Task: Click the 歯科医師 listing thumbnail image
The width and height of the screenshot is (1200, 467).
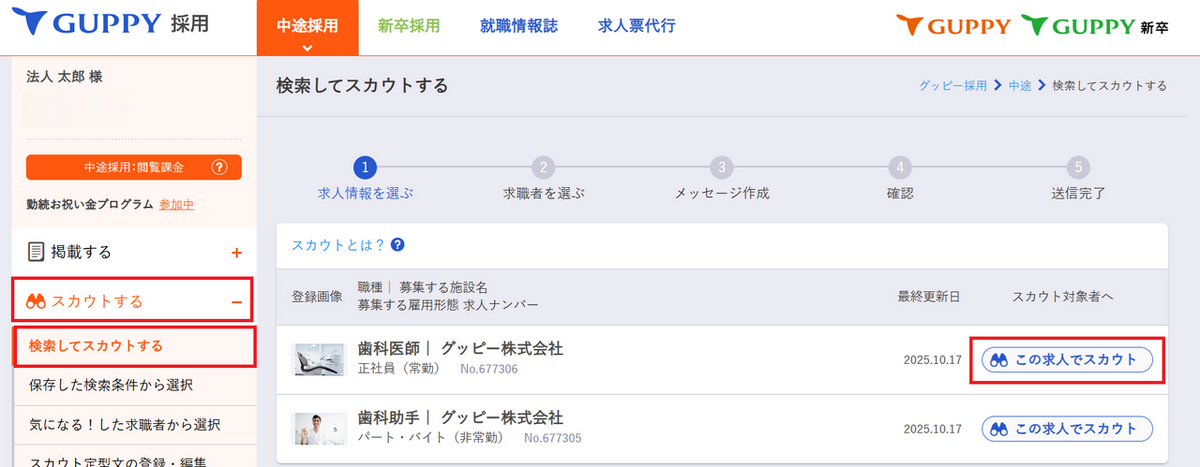Action: point(318,360)
